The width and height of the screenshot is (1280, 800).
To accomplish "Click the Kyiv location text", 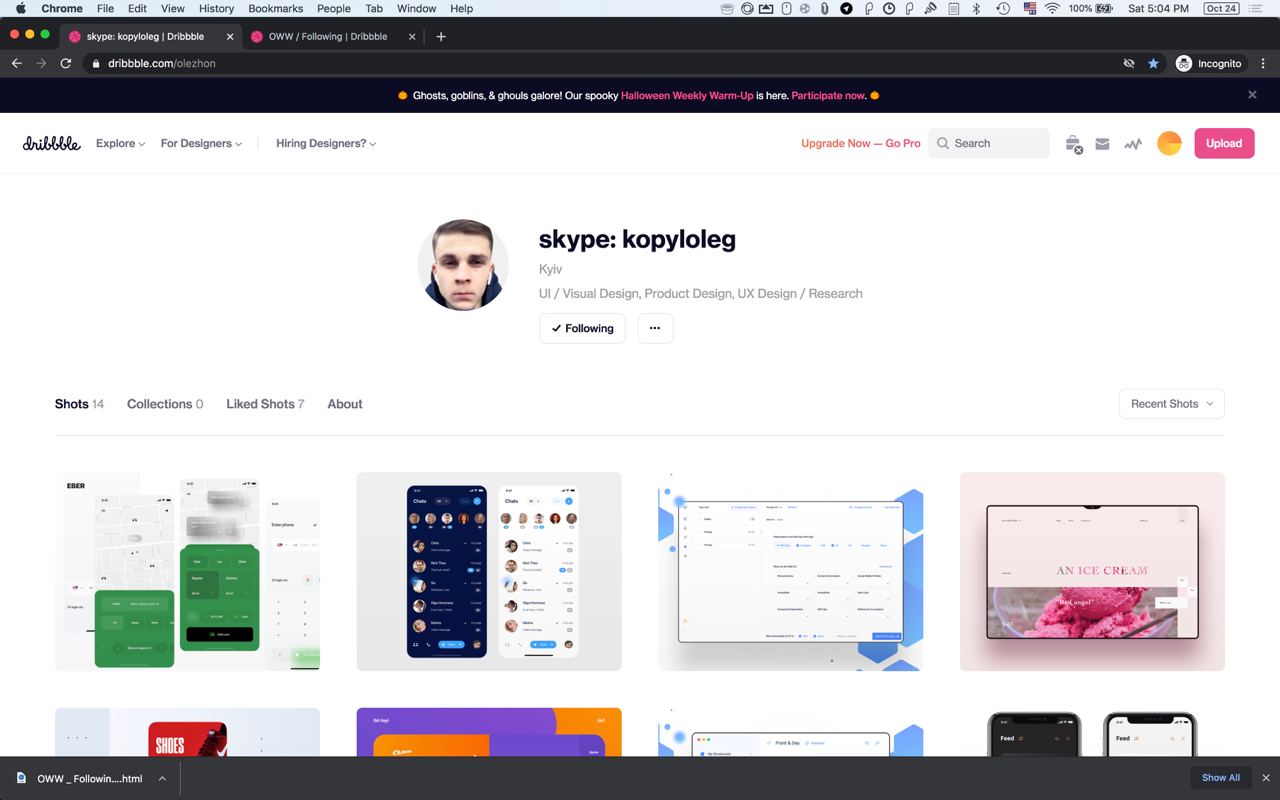I will [x=550, y=269].
